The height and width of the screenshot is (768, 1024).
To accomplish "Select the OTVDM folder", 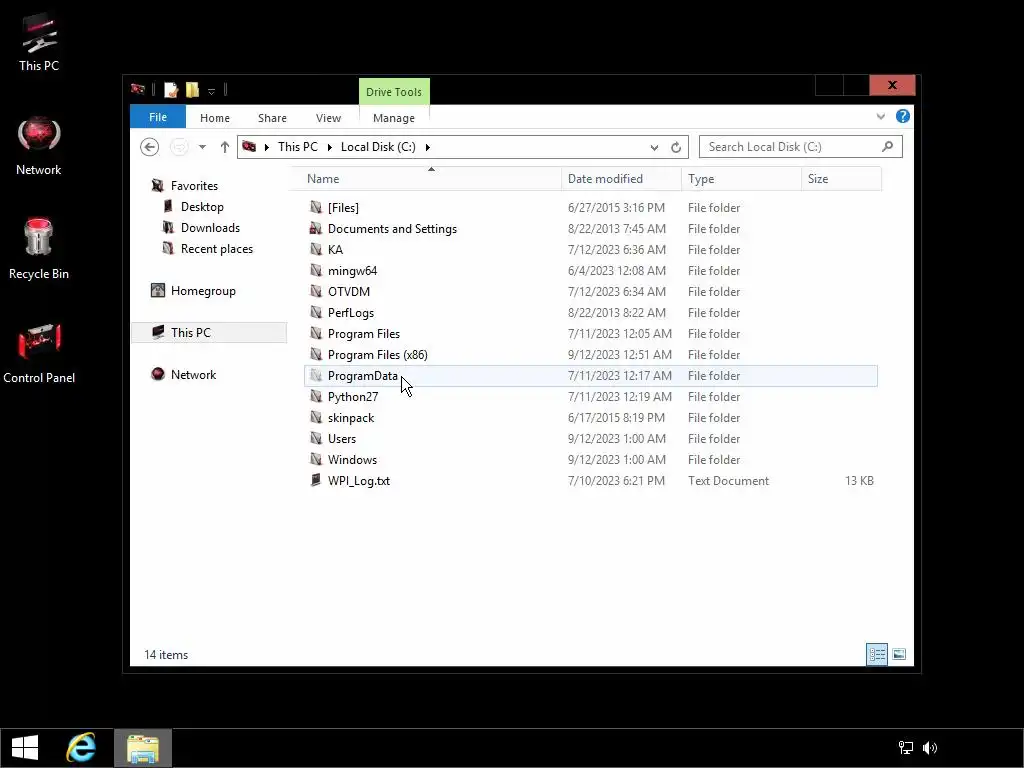I will 591,291.
